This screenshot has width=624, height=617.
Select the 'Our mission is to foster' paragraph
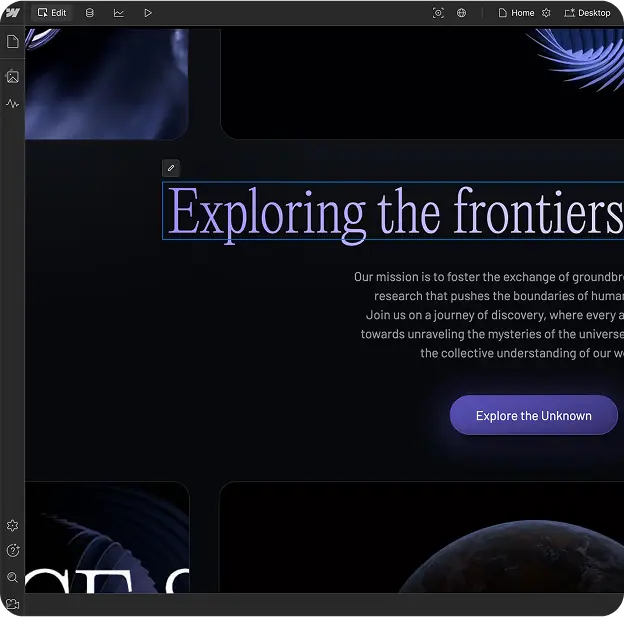489,315
